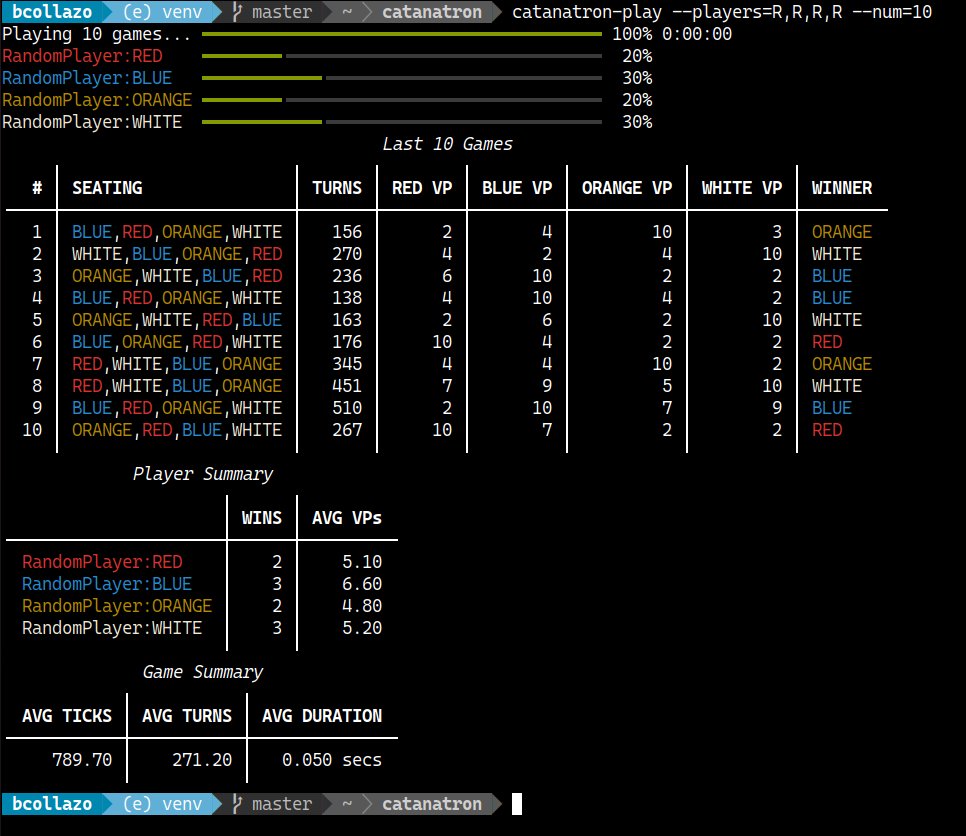Viewport: 966px width, 836px height.
Task: Click 'bcollazo' segment in top prompt
Action: point(52,12)
